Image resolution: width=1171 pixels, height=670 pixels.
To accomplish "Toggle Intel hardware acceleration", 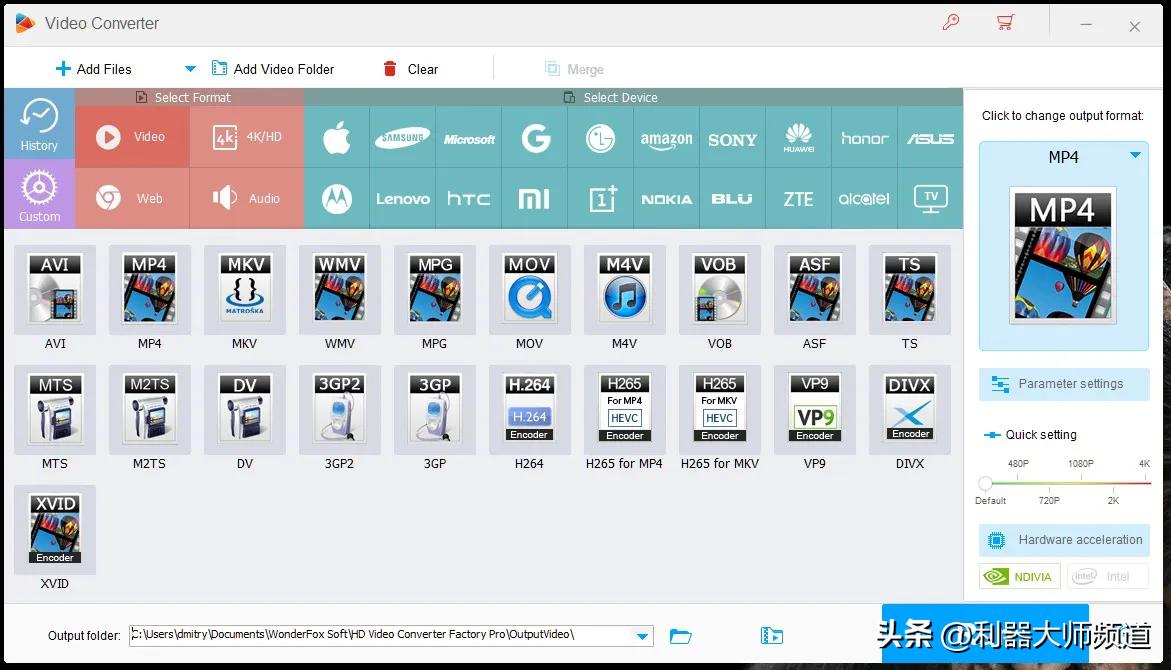I will pos(1108,576).
